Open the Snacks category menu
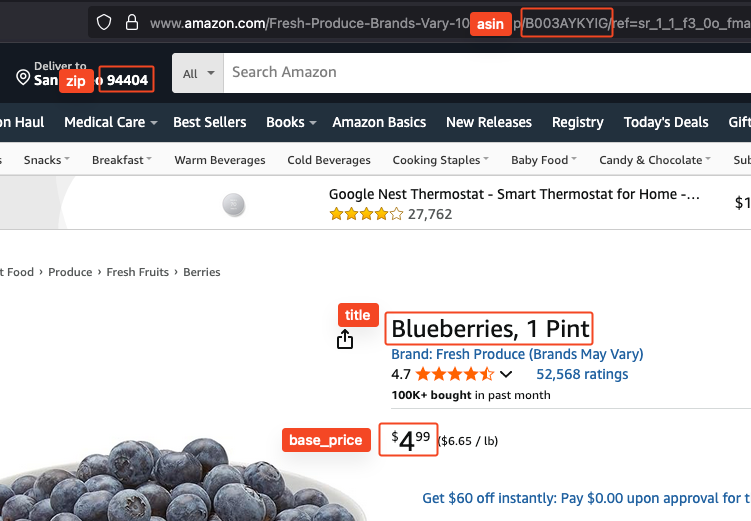 pos(47,160)
